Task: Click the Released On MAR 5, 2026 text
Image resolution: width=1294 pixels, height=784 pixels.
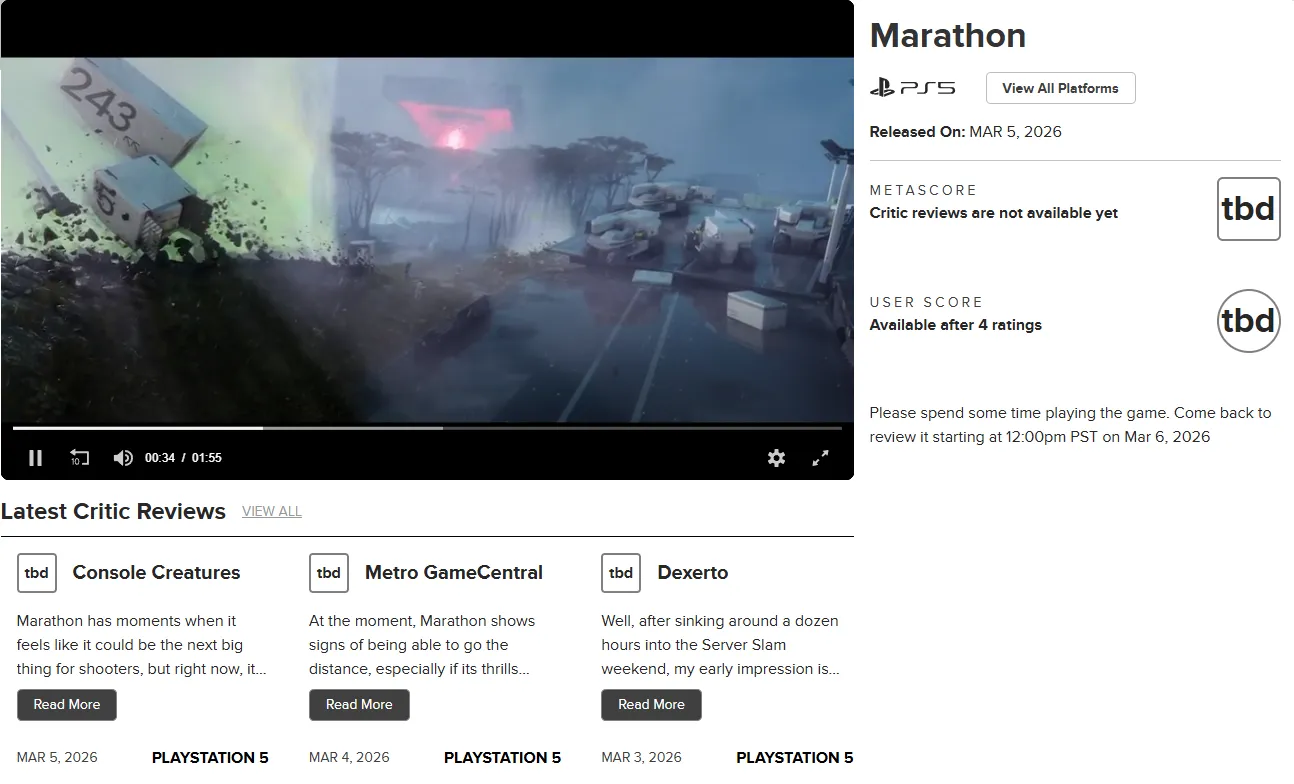Action: [x=966, y=132]
